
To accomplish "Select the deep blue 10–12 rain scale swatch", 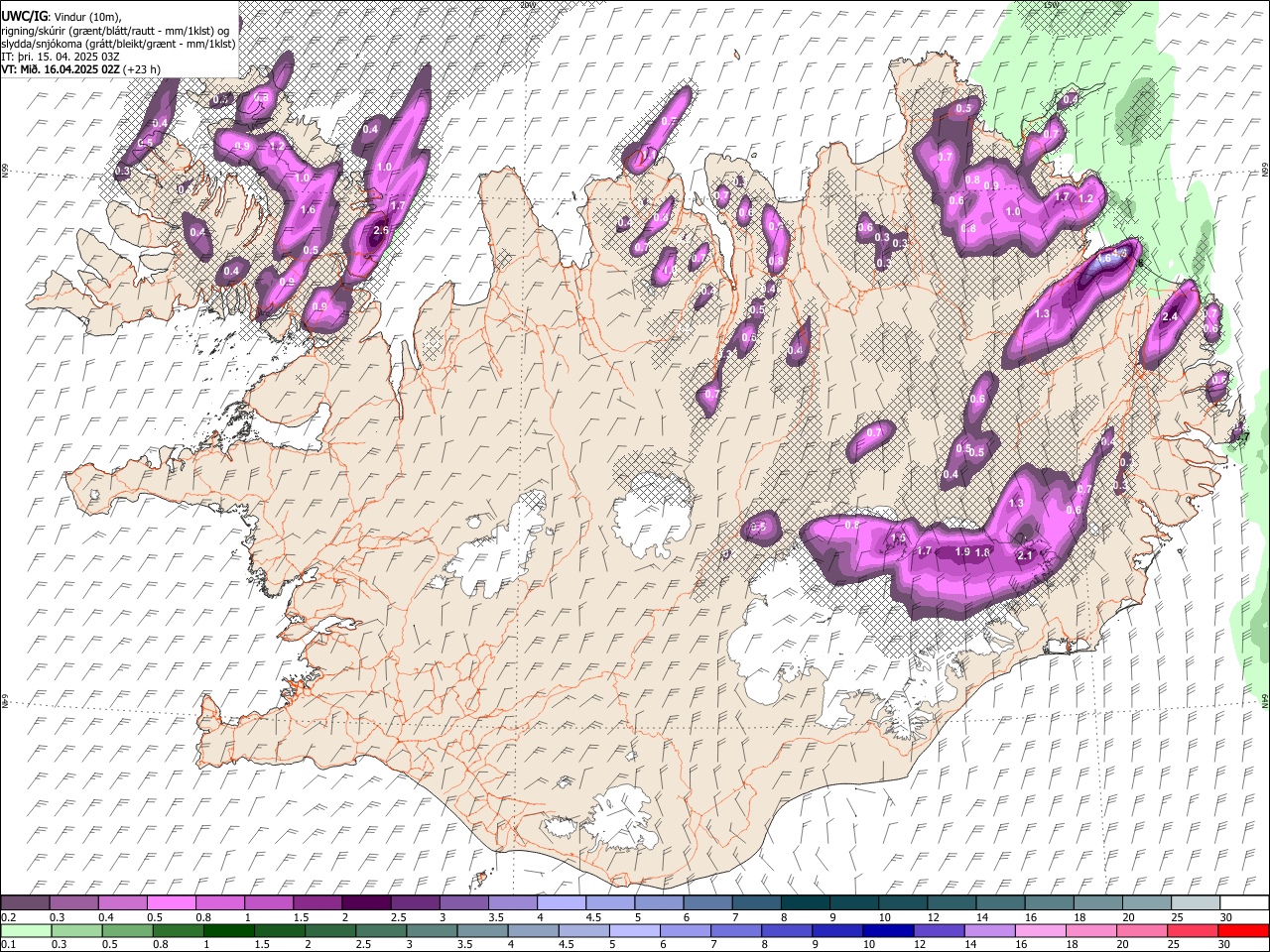I will 888,930.
